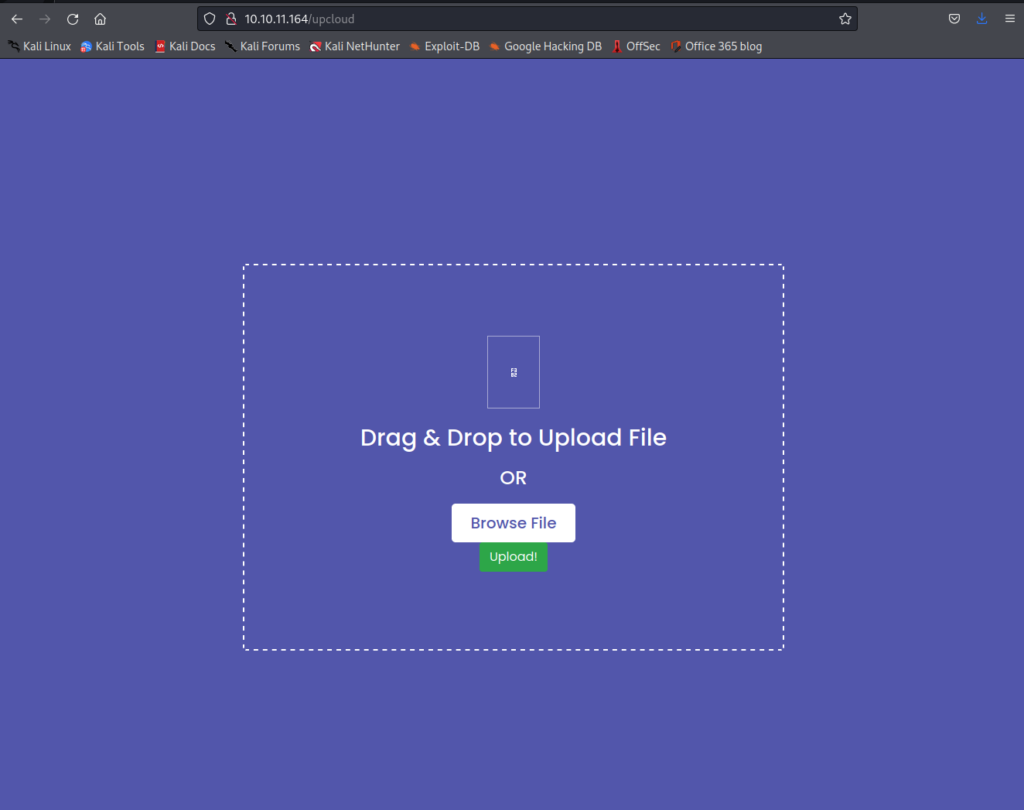Open the Kali NetHunter bookmark
The width and height of the screenshot is (1024, 810).
pyautogui.click(x=355, y=46)
